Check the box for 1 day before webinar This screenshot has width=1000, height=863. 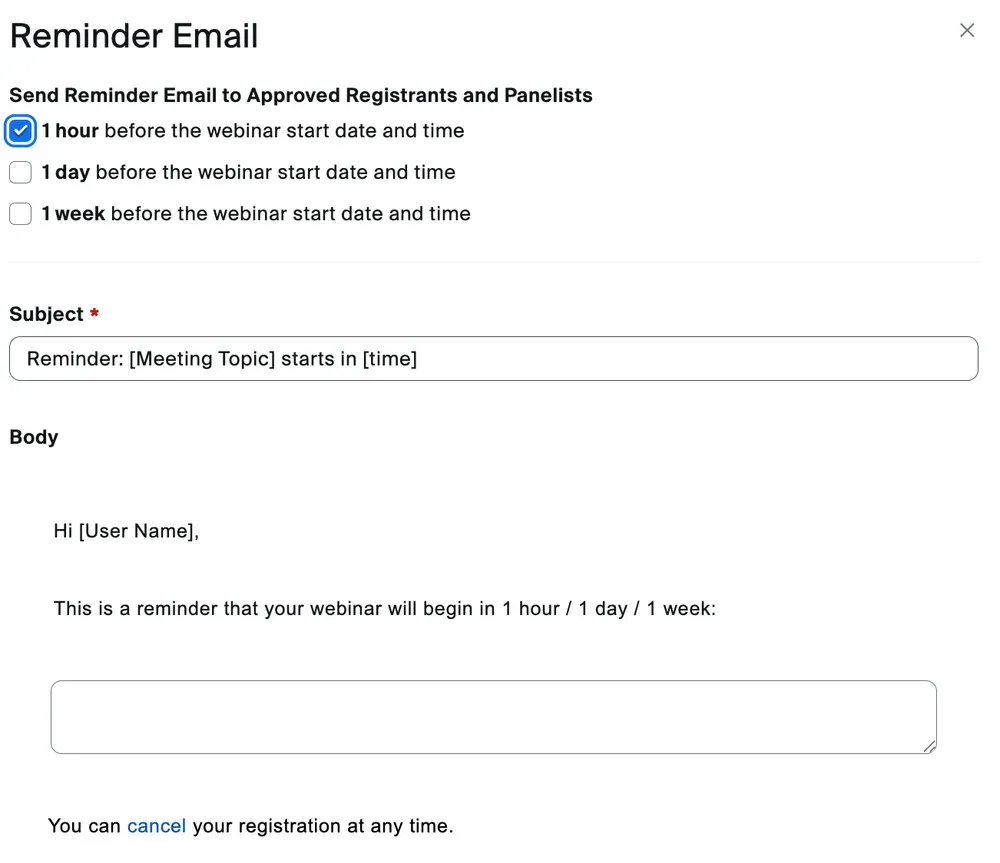click(20, 172)
